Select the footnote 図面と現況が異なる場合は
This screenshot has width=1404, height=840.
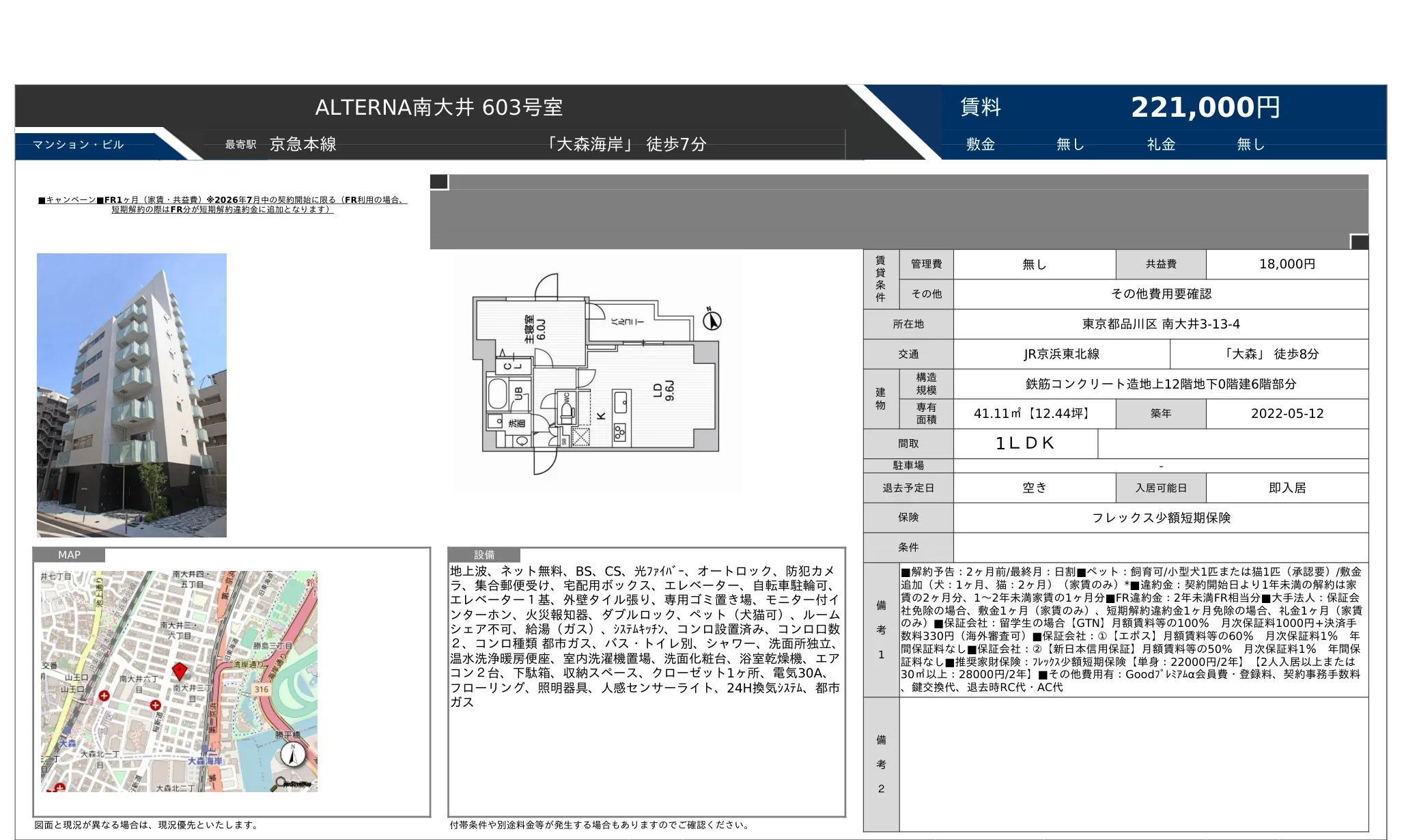coord(148,825)
